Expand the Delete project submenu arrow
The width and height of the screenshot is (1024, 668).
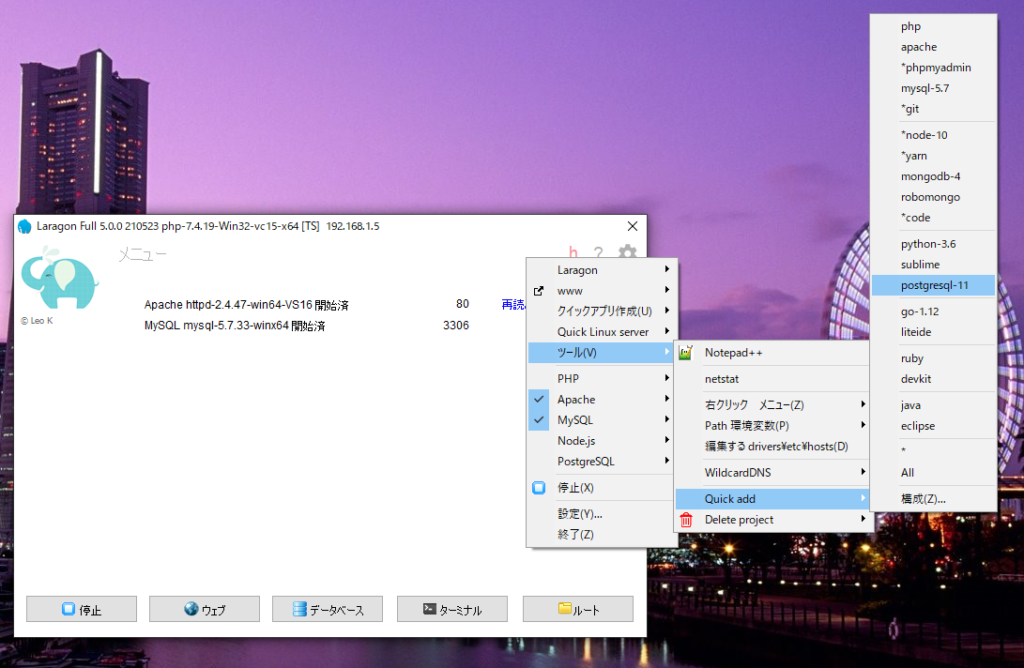[863, 519]
